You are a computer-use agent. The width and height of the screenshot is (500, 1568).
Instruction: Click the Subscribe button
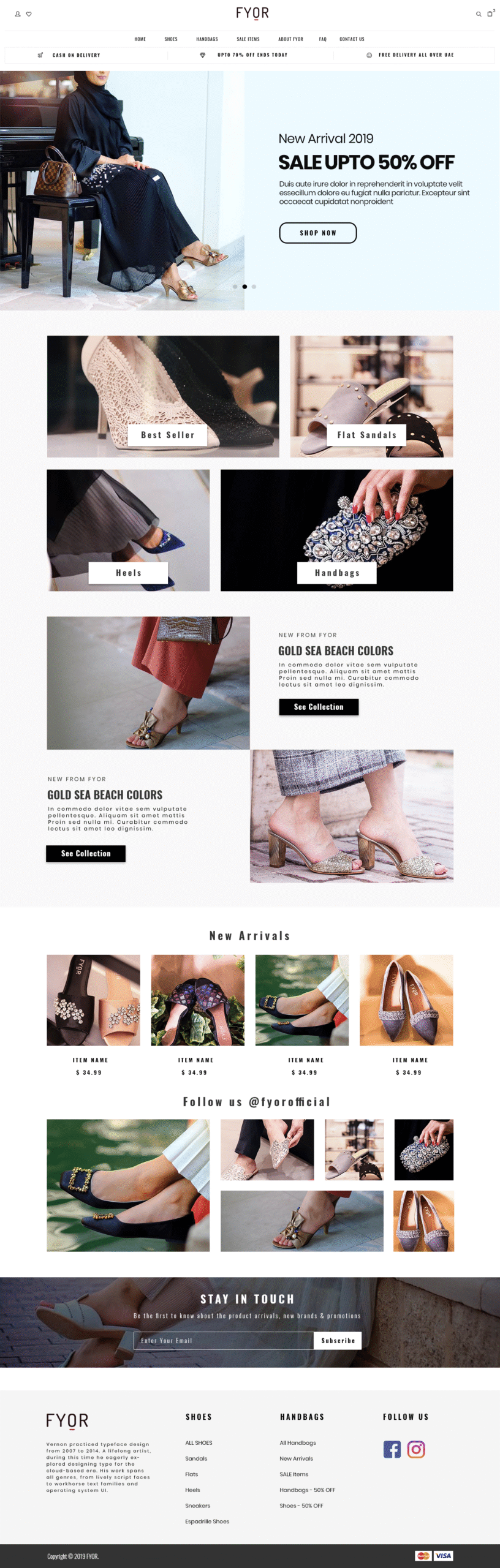pyautogui.click(x=338, y=1340)
